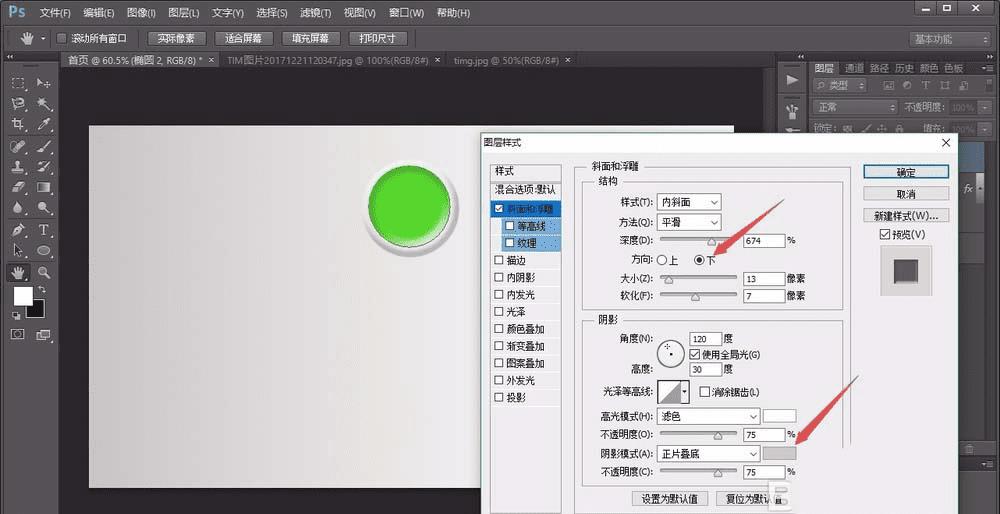1000x514 pixels.
Task: Select the Lasso tool
Action: [18, 103]
